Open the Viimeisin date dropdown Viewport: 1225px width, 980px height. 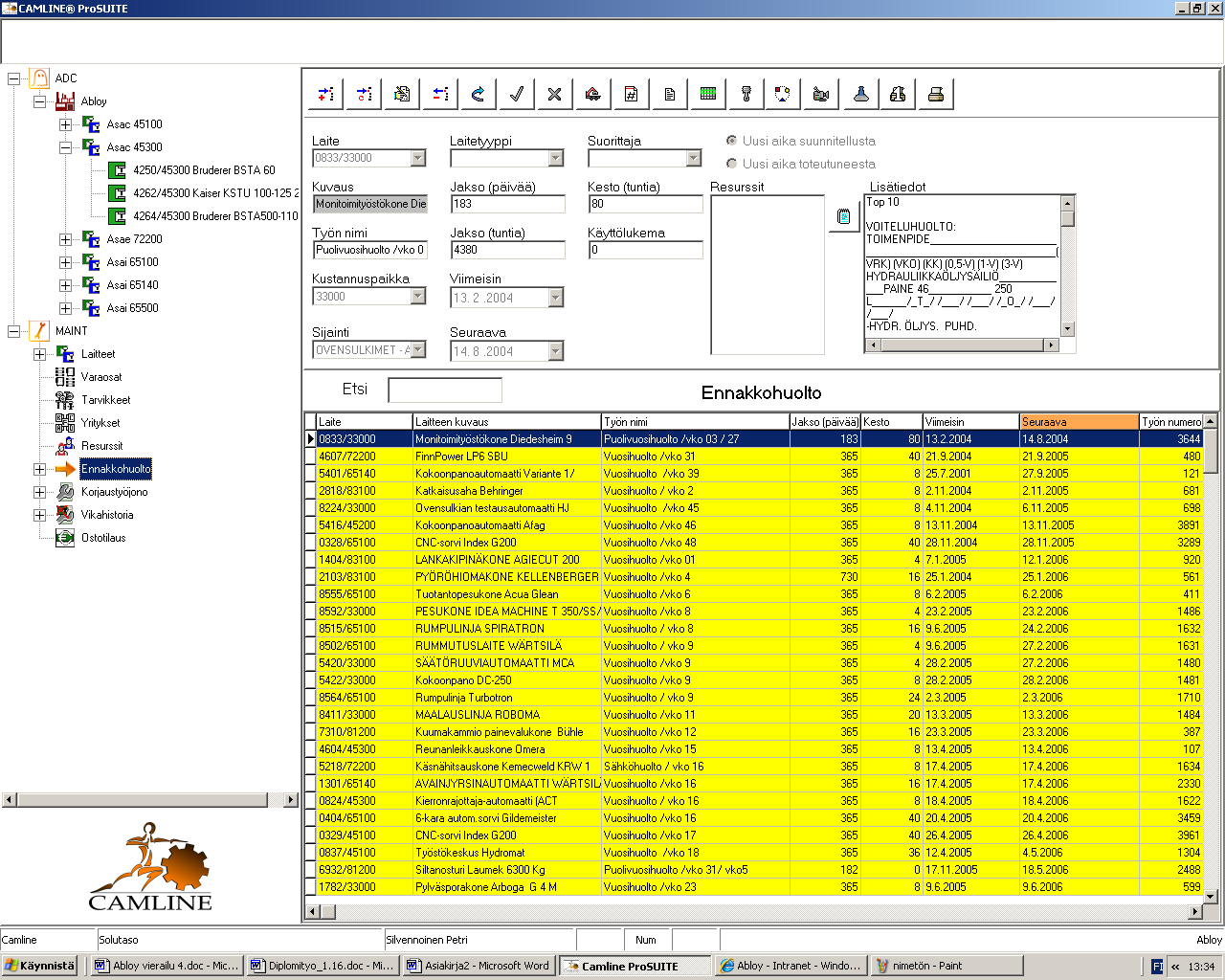[x=556, y=298]
